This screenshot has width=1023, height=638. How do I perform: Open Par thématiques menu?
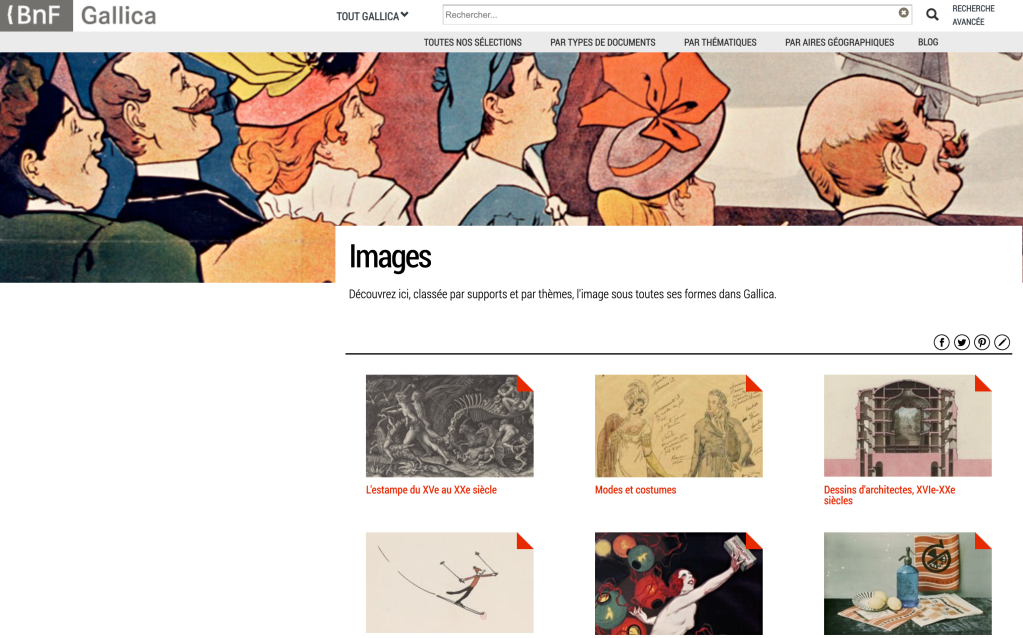(x=720, y=42)
